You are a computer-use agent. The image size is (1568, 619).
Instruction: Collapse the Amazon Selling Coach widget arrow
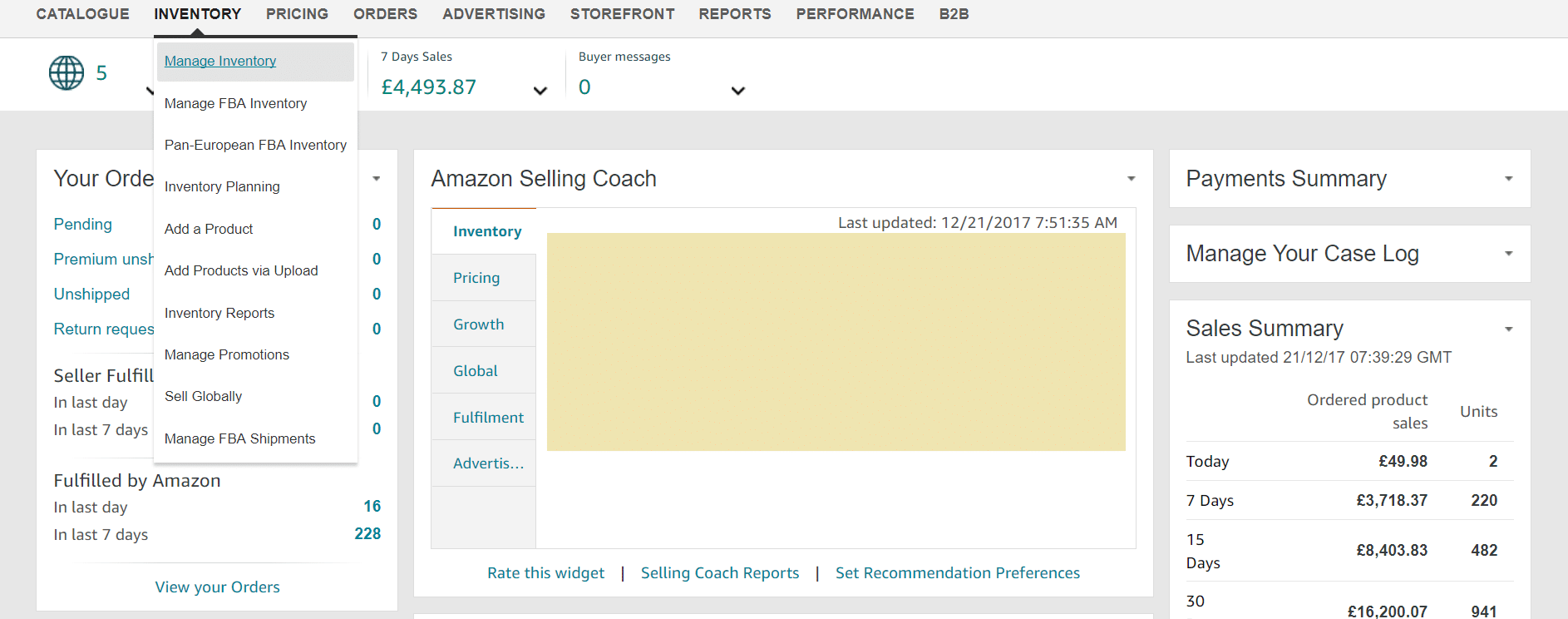coord(1131,179)
